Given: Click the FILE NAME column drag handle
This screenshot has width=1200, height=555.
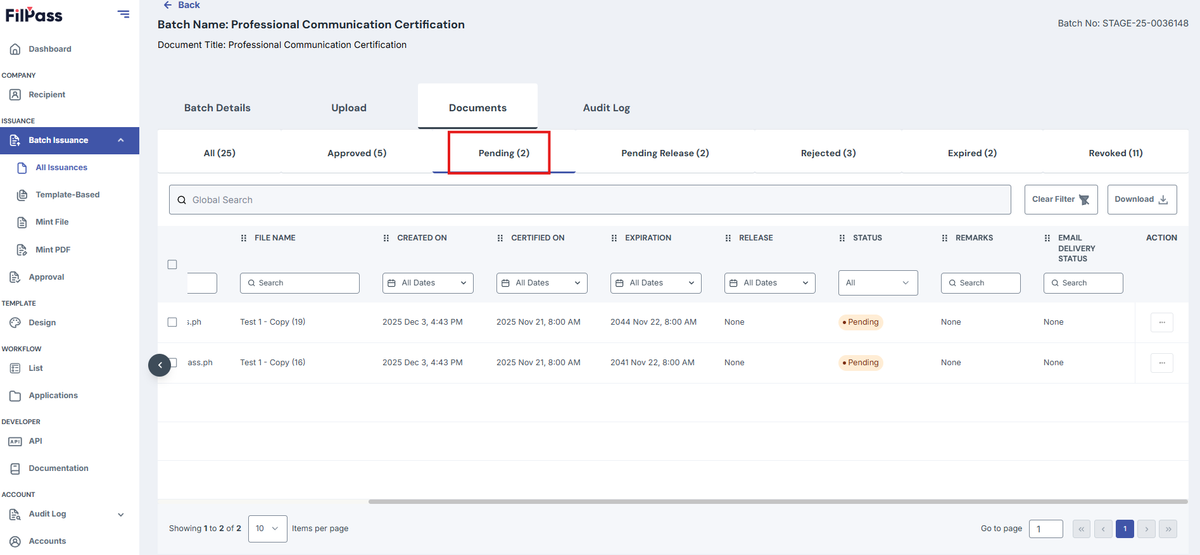Looking at the screenshot, I should click(x=244, y=238).
